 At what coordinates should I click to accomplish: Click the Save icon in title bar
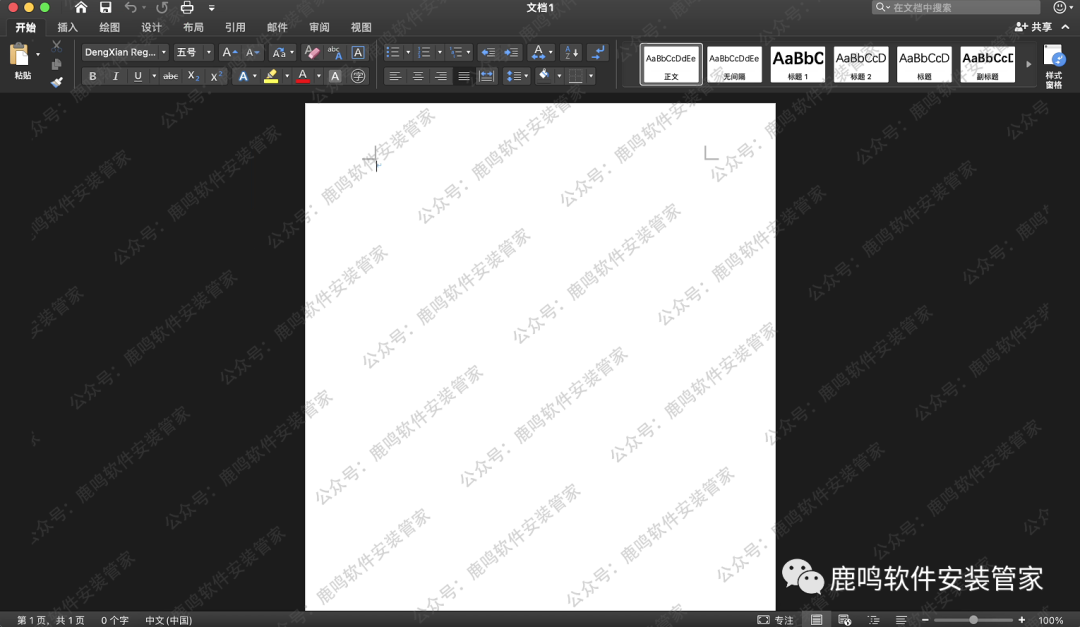pyautogui.click(x=105, y=8)
